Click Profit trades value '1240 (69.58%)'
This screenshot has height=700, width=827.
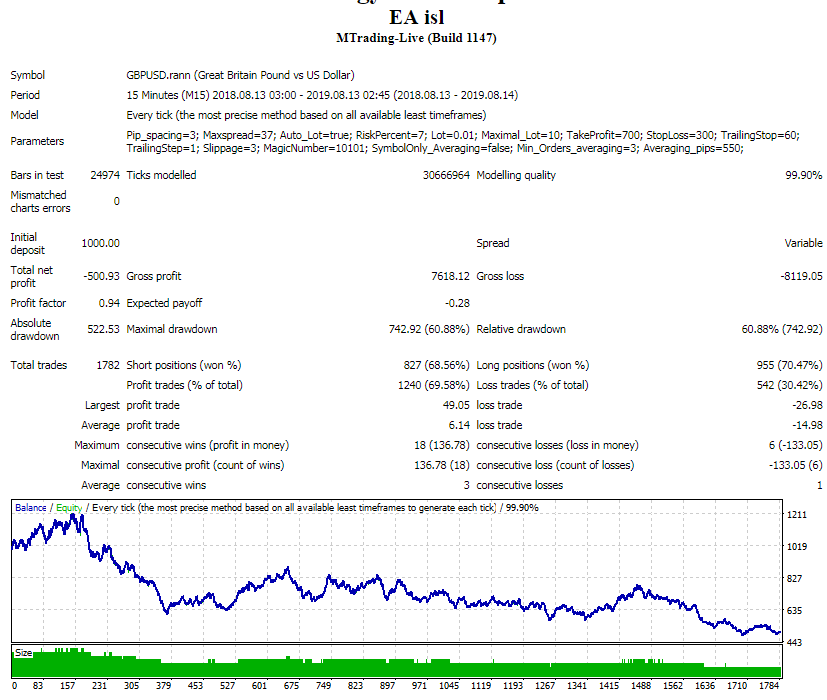[x=434, y=385]
